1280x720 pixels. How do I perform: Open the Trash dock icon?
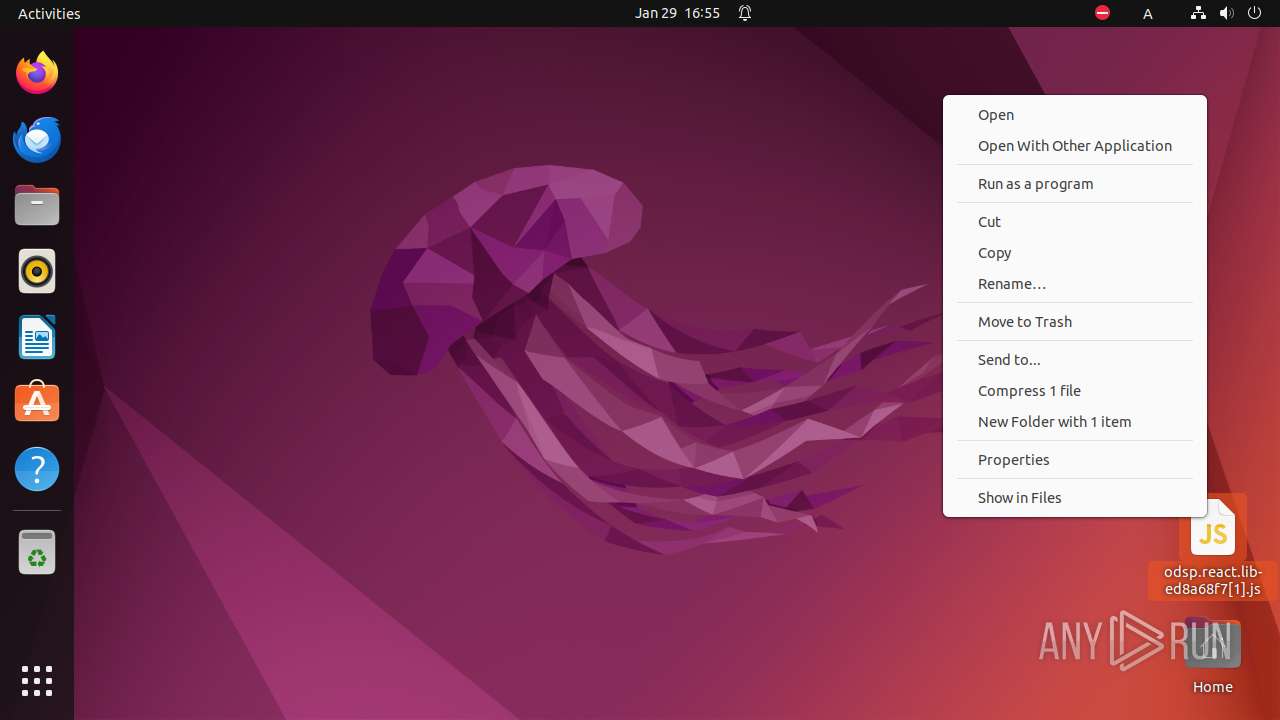pos(37,552)
